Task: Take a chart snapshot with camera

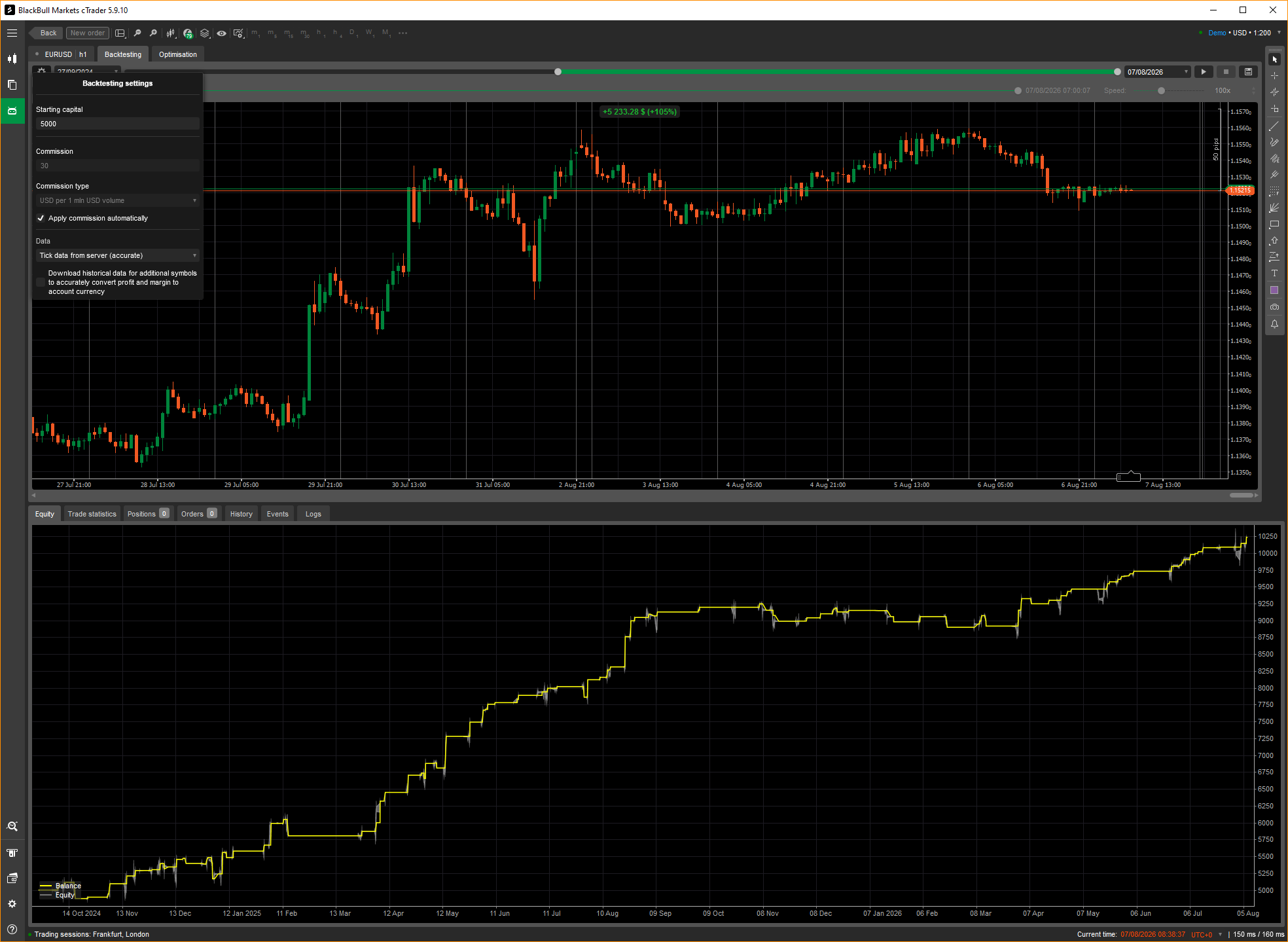Action: tap(1274, 307)
